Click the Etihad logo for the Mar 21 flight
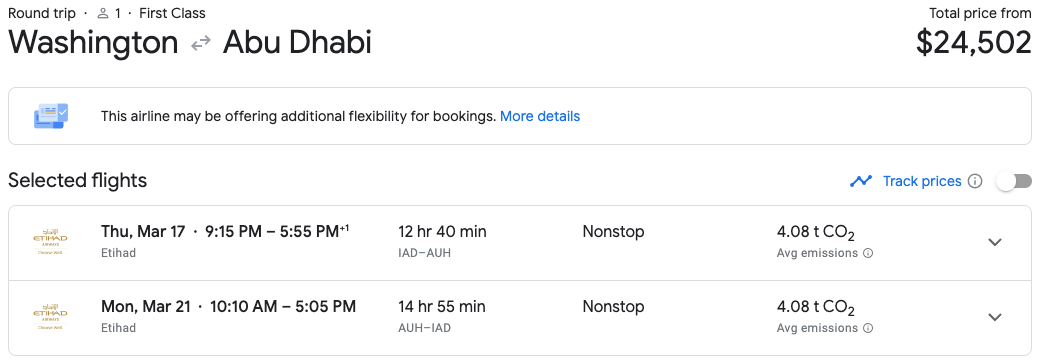Screen dimensions: 1037x363 point(50,317)
